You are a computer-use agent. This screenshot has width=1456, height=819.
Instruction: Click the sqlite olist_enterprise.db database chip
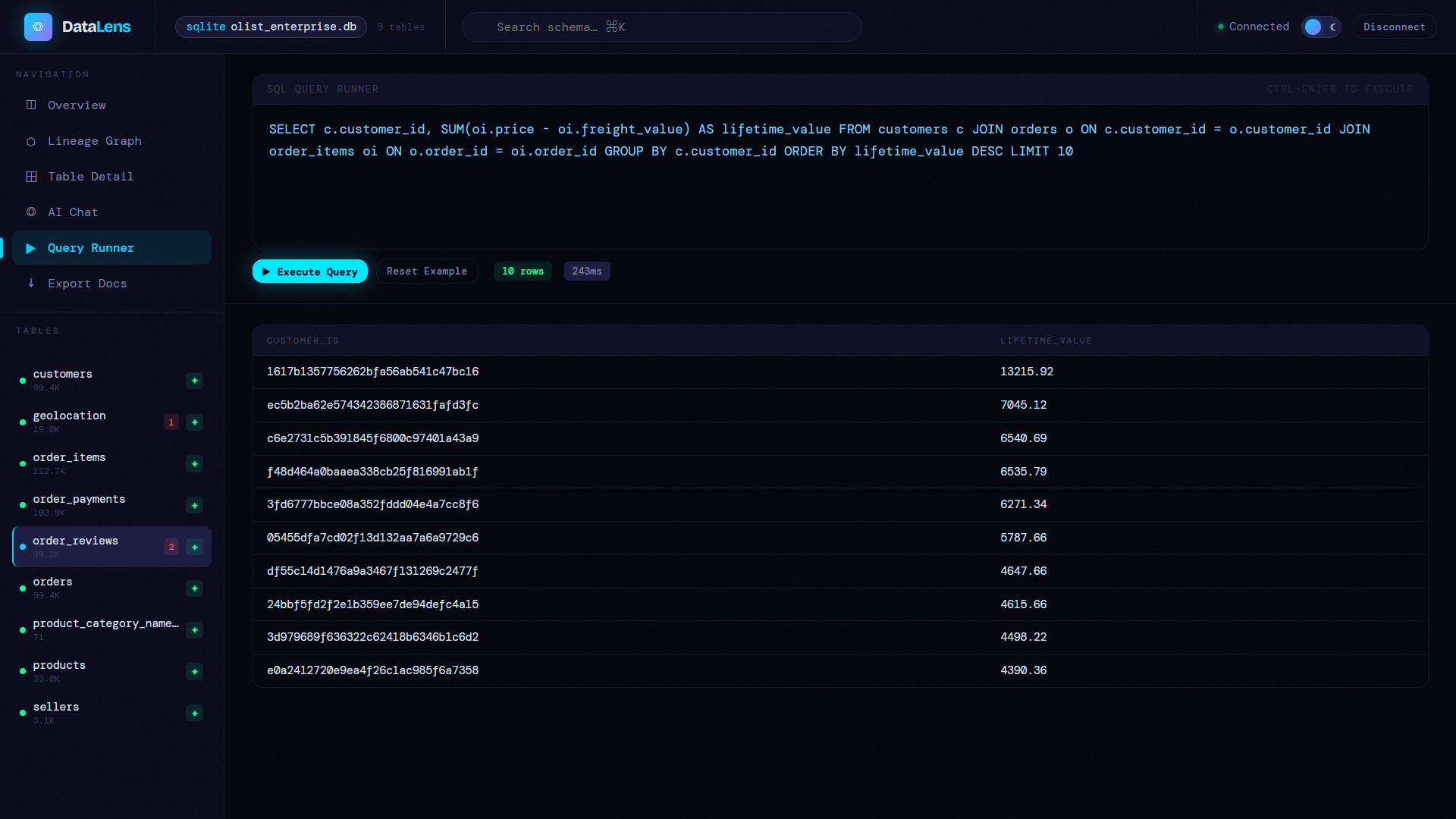pyautogui.click(x=271, y=27)
